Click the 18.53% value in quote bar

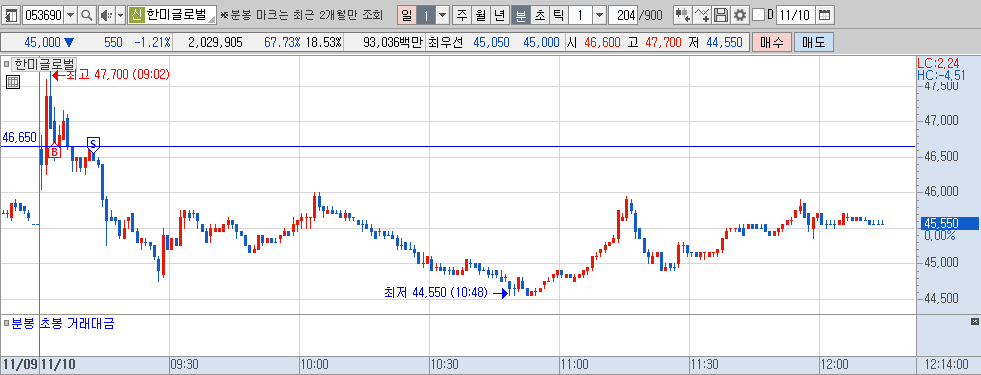point(324,43)
